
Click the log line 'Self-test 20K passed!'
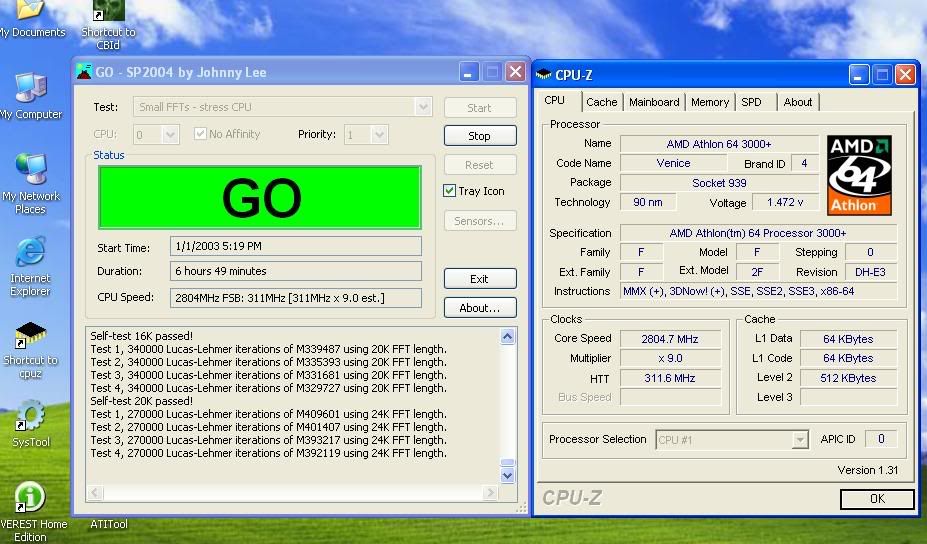(x=142, y=401)
